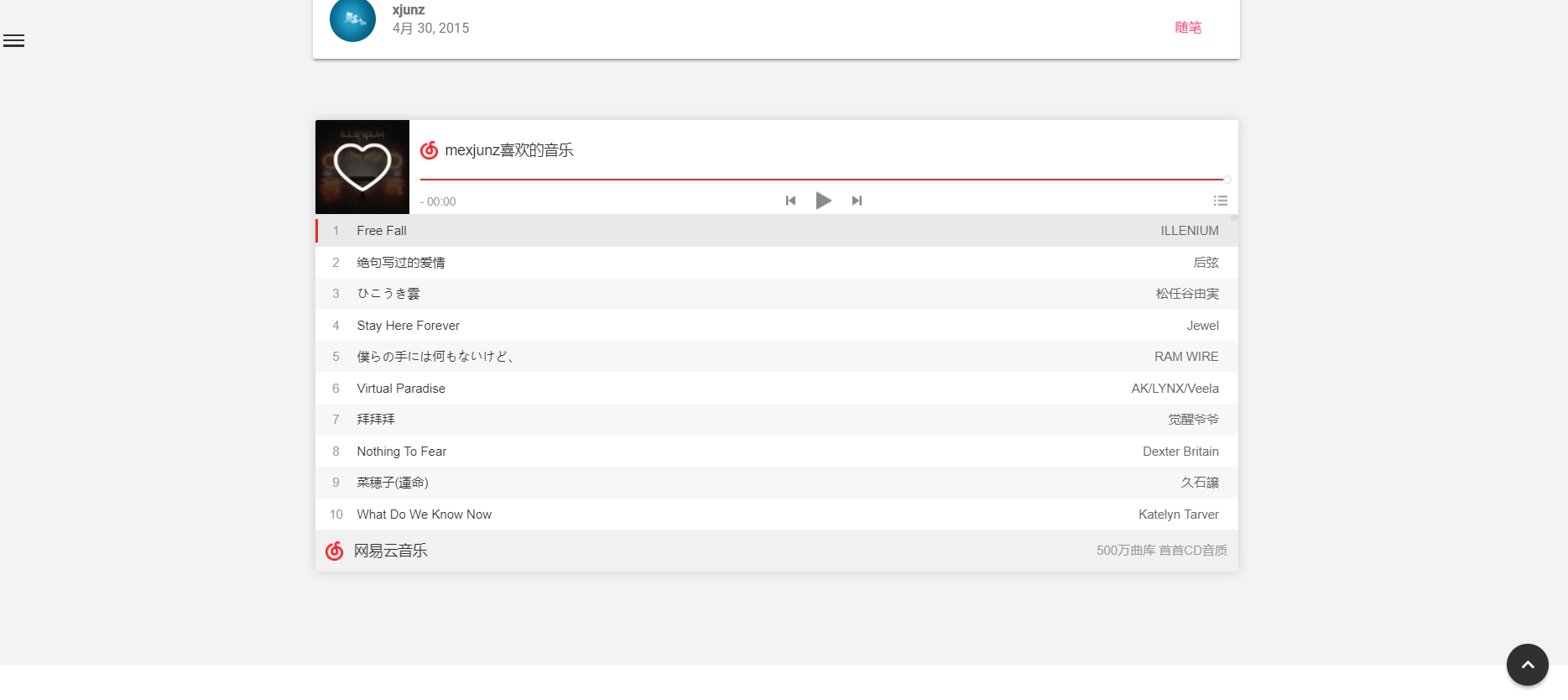The width and height of the screenshot is (1568, 700).
Task: Click the album cover heart artwork
Action: click(x=362, y=167)
